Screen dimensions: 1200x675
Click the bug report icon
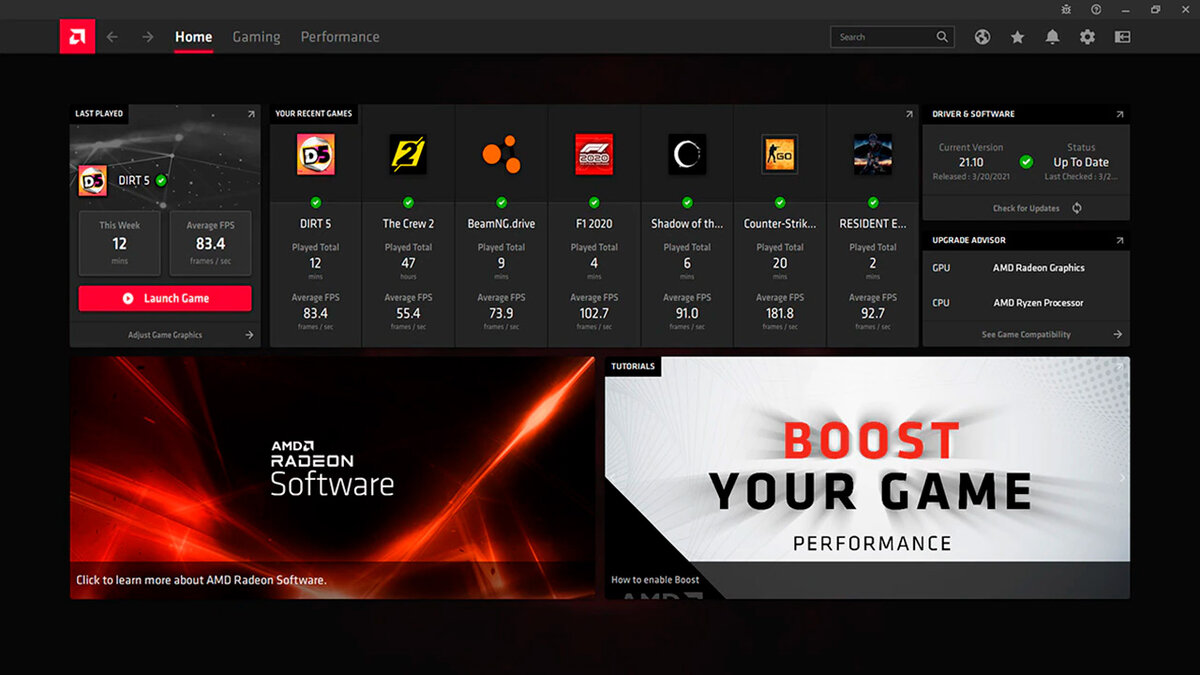pos(1066,9)
